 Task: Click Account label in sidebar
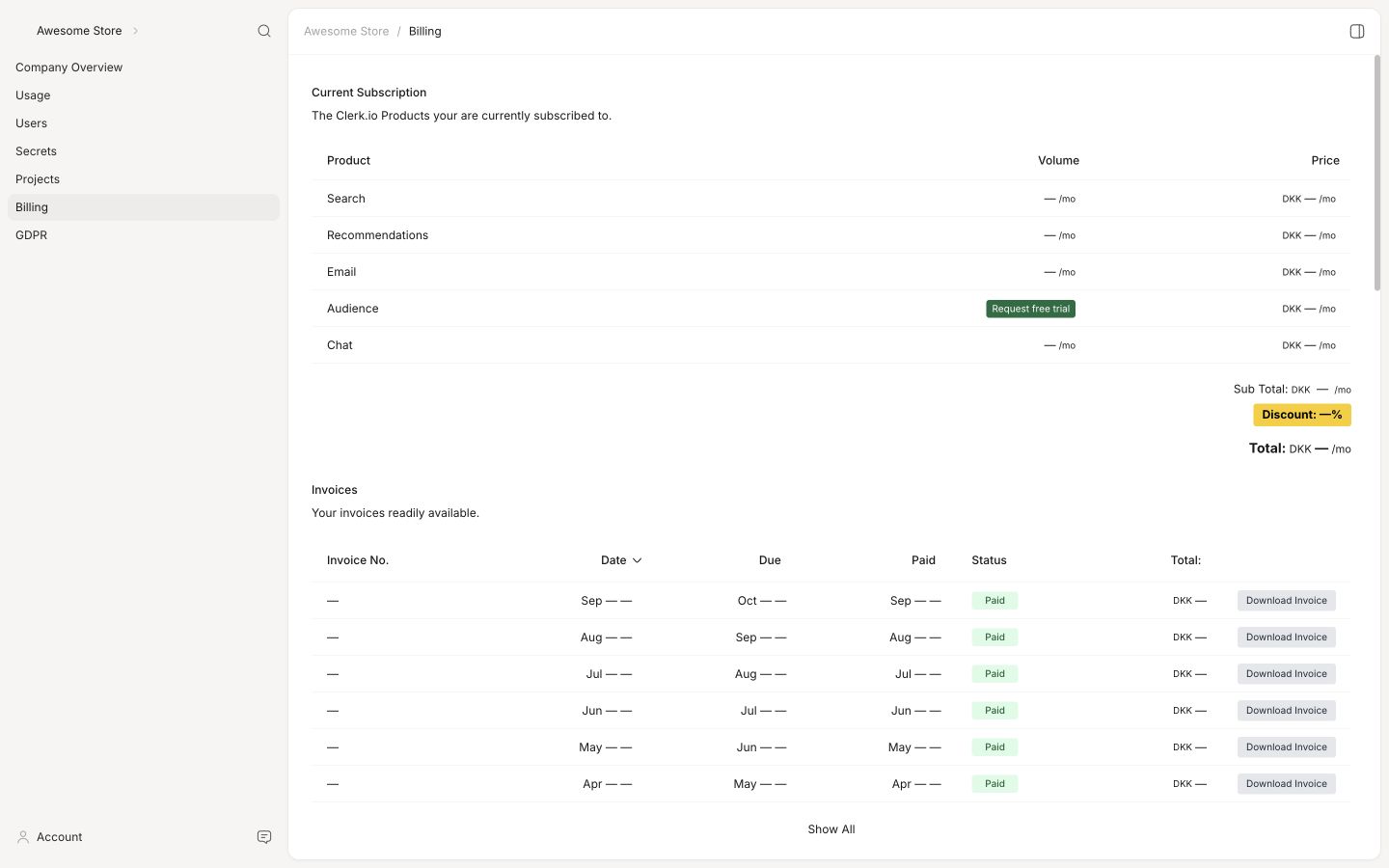point(60,837)
